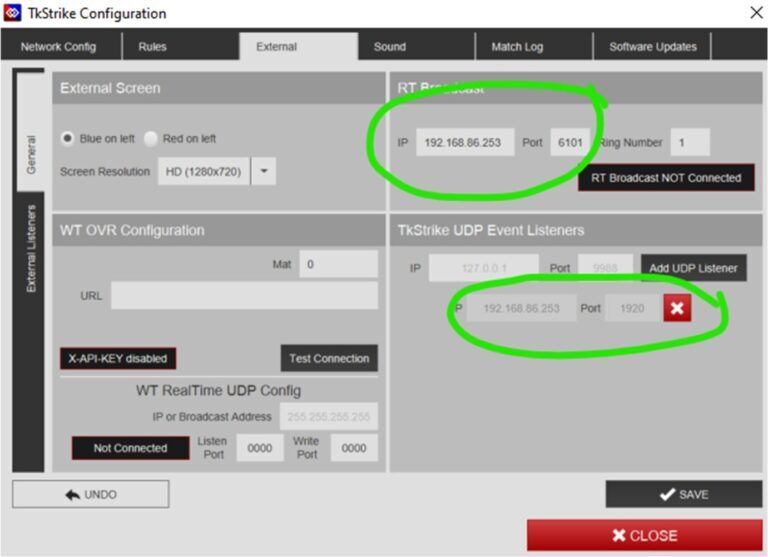
Task: Switch to the Sound tab
Action: tap(390, 47)
